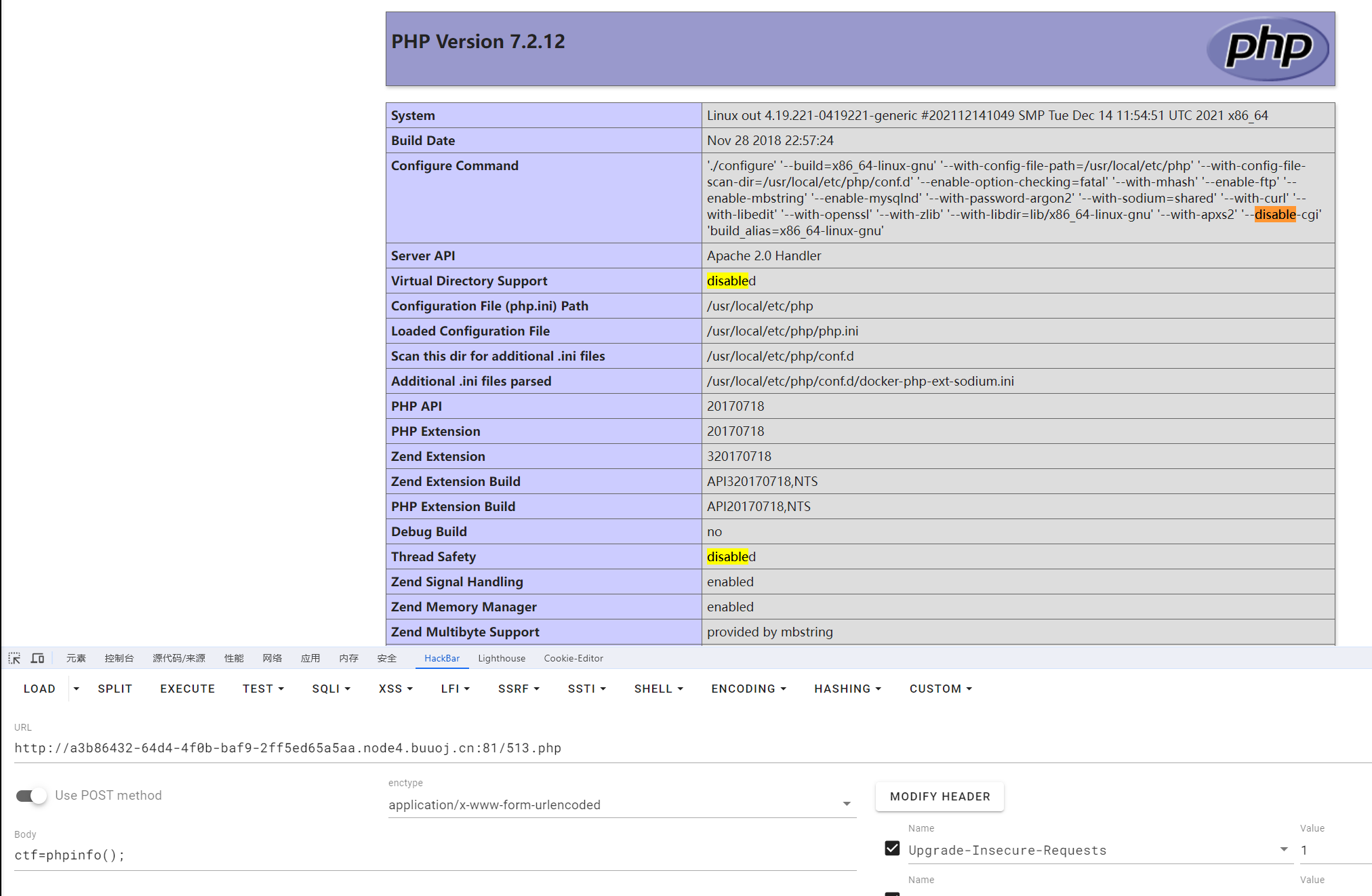The width and height of the screenshot is (1372, 896).
Task: Click the System row Linux kernel value
Action: point(988,115)
